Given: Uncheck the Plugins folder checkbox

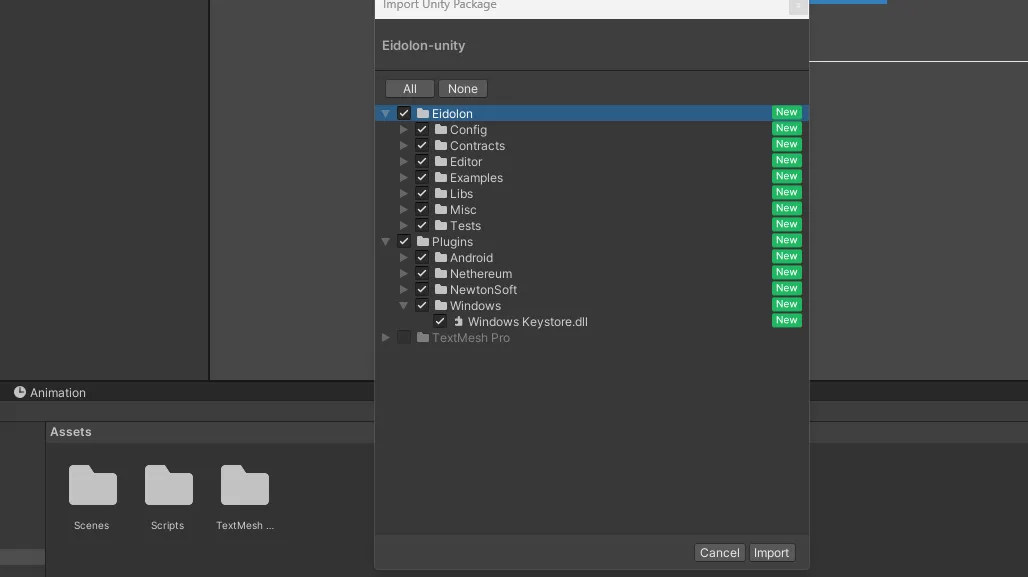Looking at the screenshot, I should click(x=404, y=242).
